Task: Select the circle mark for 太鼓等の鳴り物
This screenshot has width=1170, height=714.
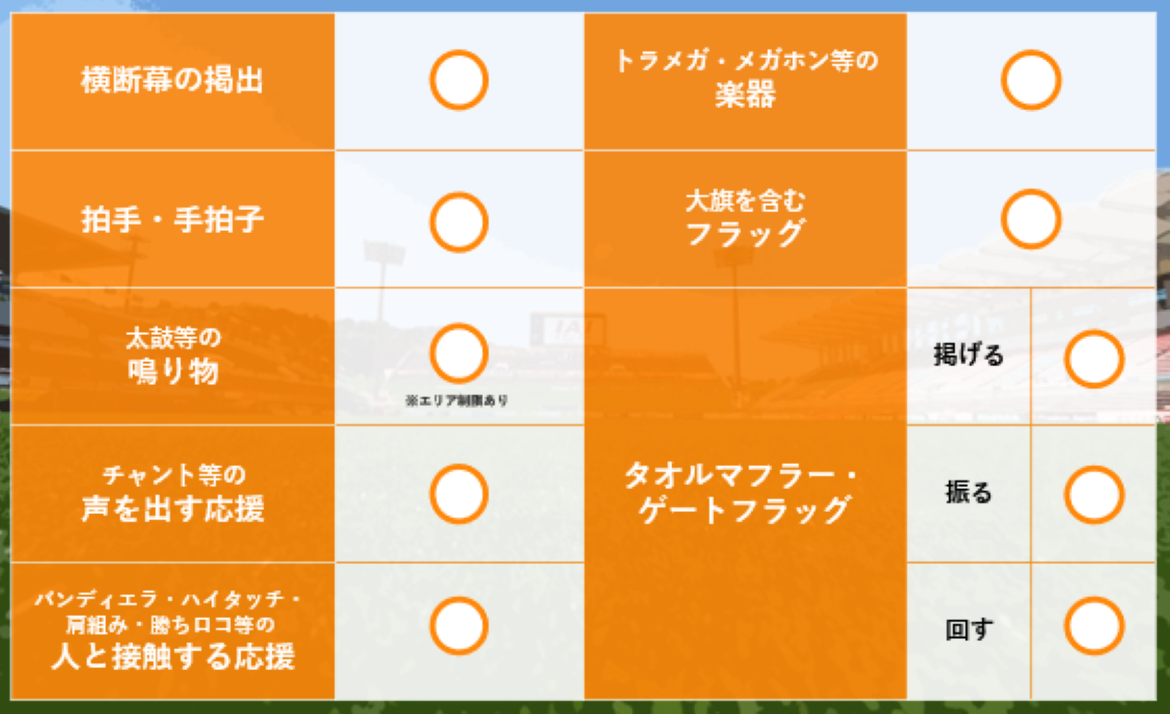Action: point(459,353)
